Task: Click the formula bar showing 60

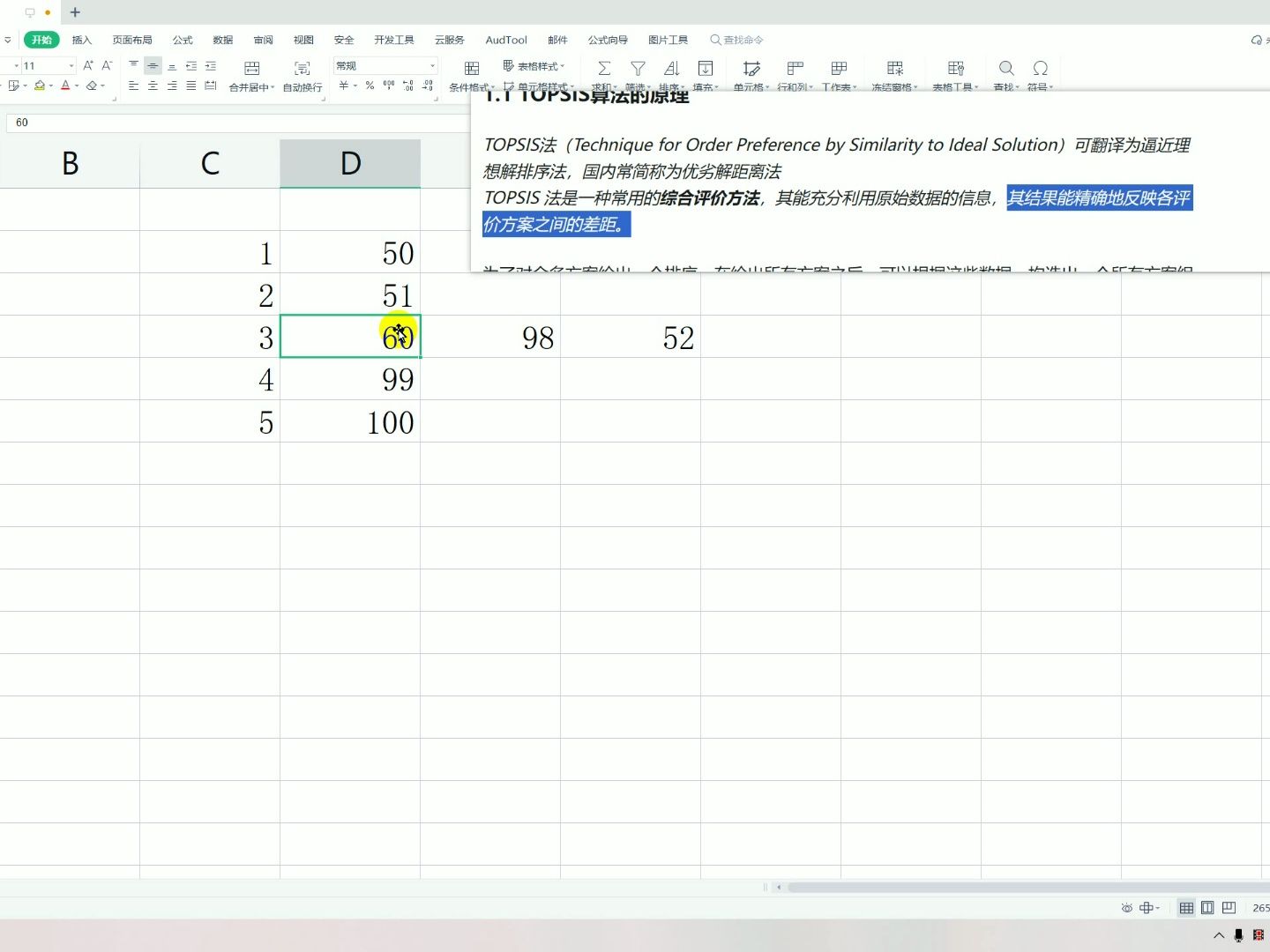Action: point(238,123)
